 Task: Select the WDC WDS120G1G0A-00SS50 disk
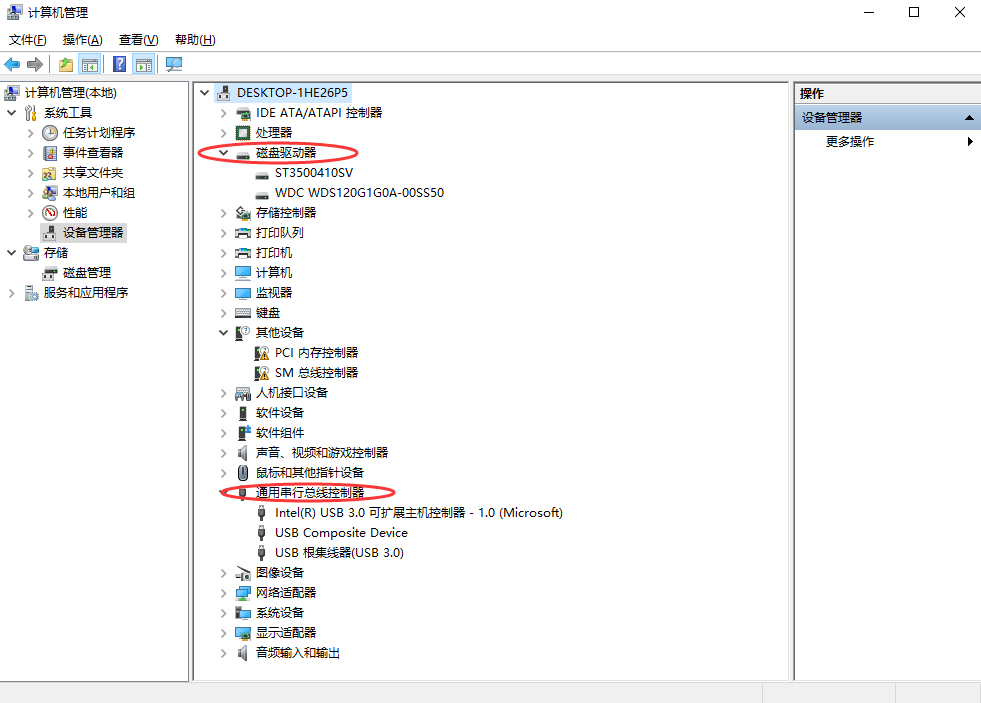point(359,193)
